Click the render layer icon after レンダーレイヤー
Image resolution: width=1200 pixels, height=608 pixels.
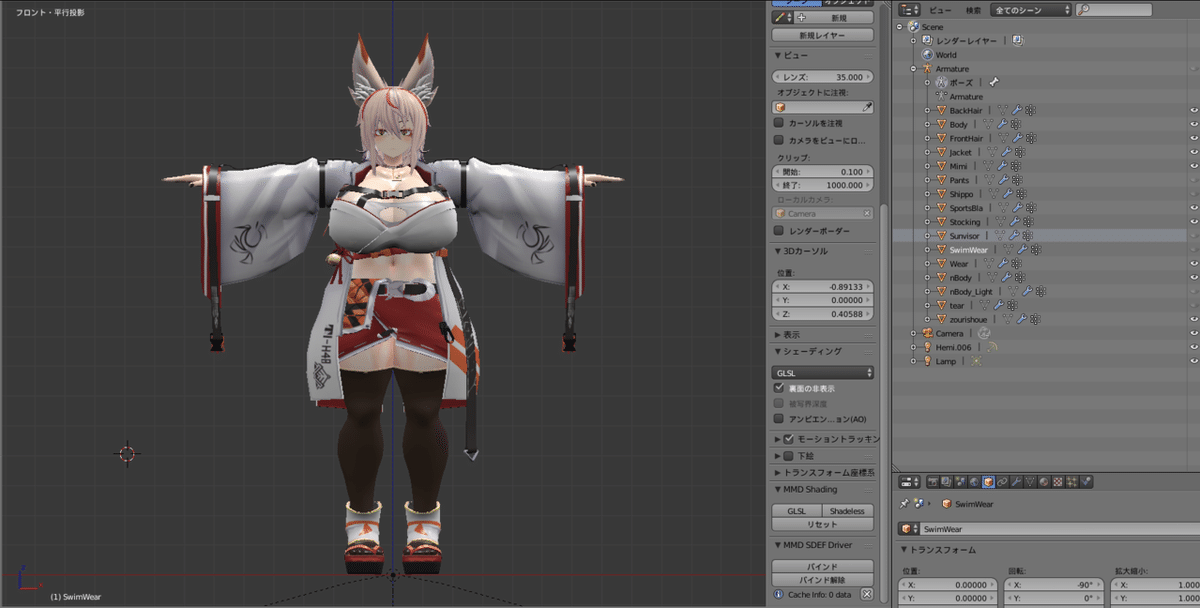pyautogui.click(x=1017, y=40)
